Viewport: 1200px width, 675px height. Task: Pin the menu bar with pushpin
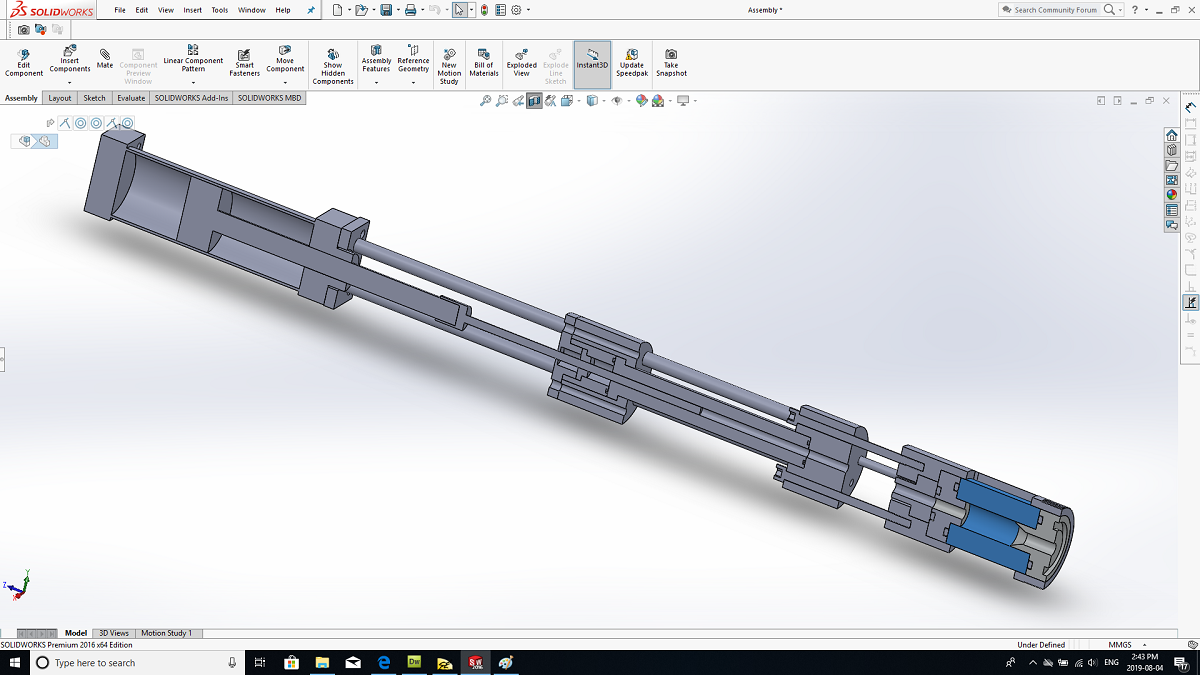(x=311, y=10)
